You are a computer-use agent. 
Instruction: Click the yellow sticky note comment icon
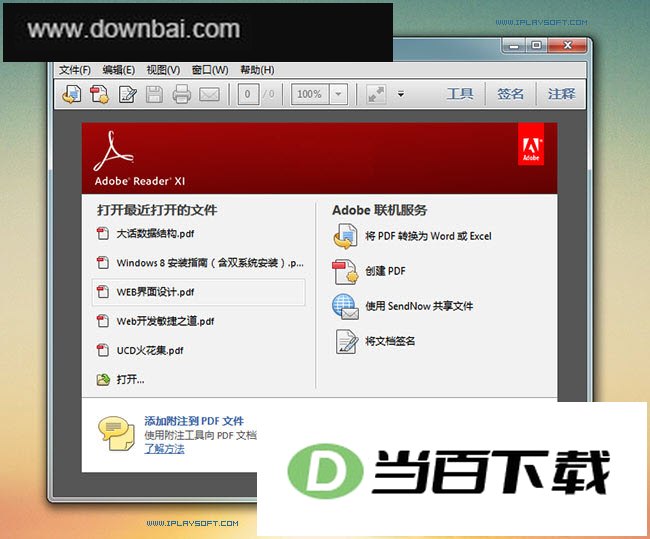[116, 433]
